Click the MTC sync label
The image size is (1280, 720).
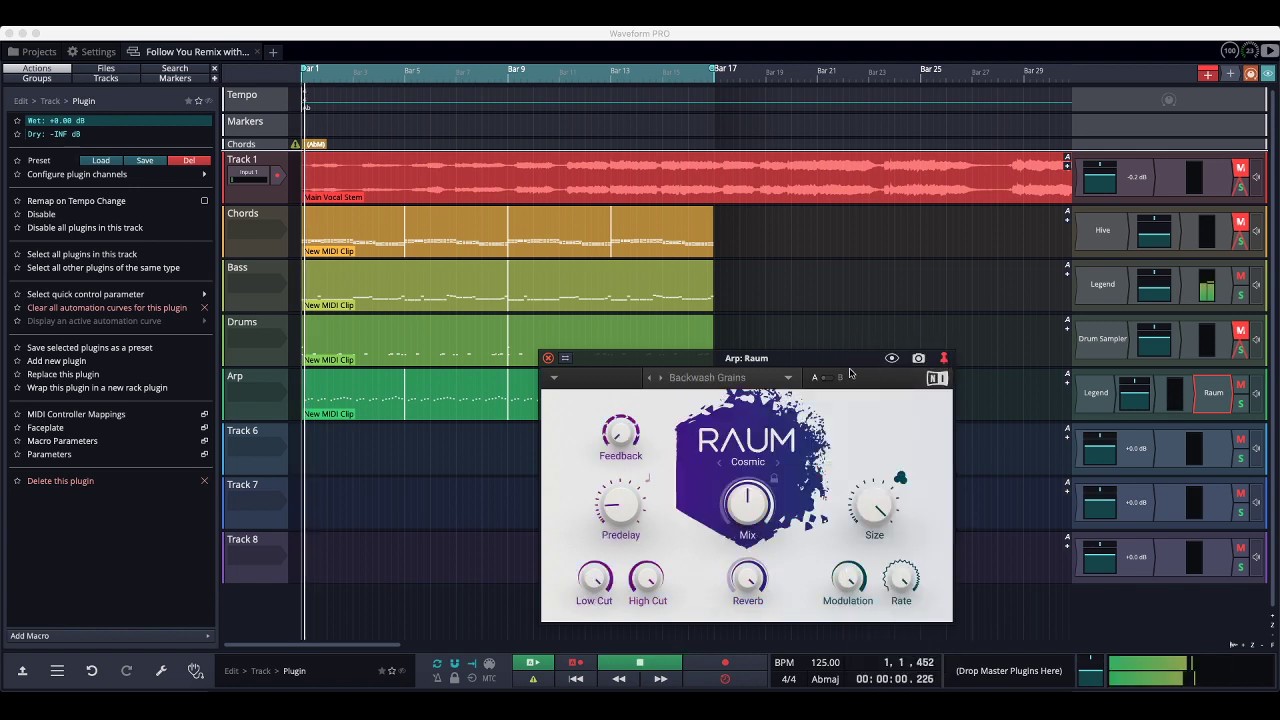coord(489,678)
